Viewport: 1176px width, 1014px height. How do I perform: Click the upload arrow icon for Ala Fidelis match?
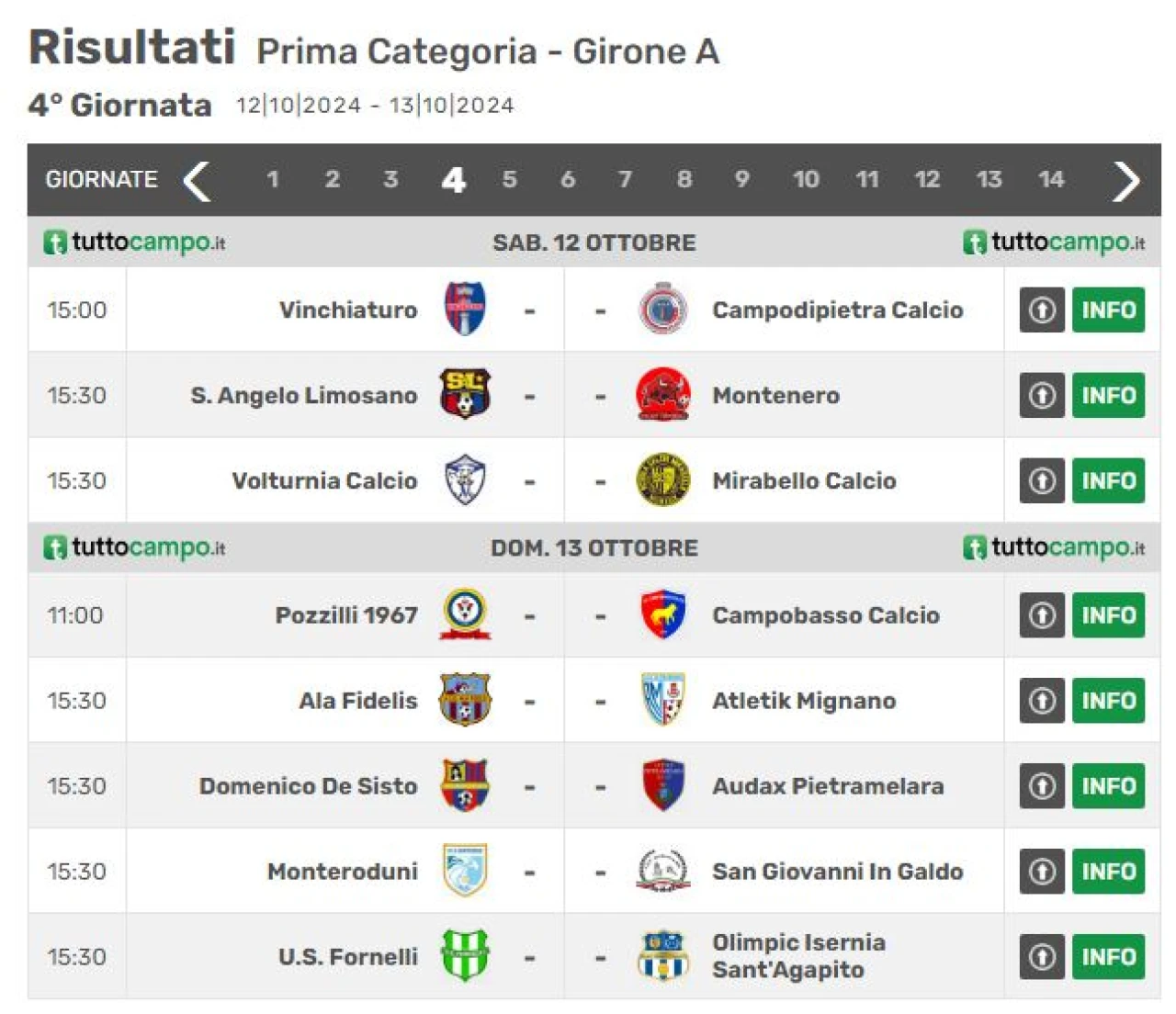coord(1042,701)
